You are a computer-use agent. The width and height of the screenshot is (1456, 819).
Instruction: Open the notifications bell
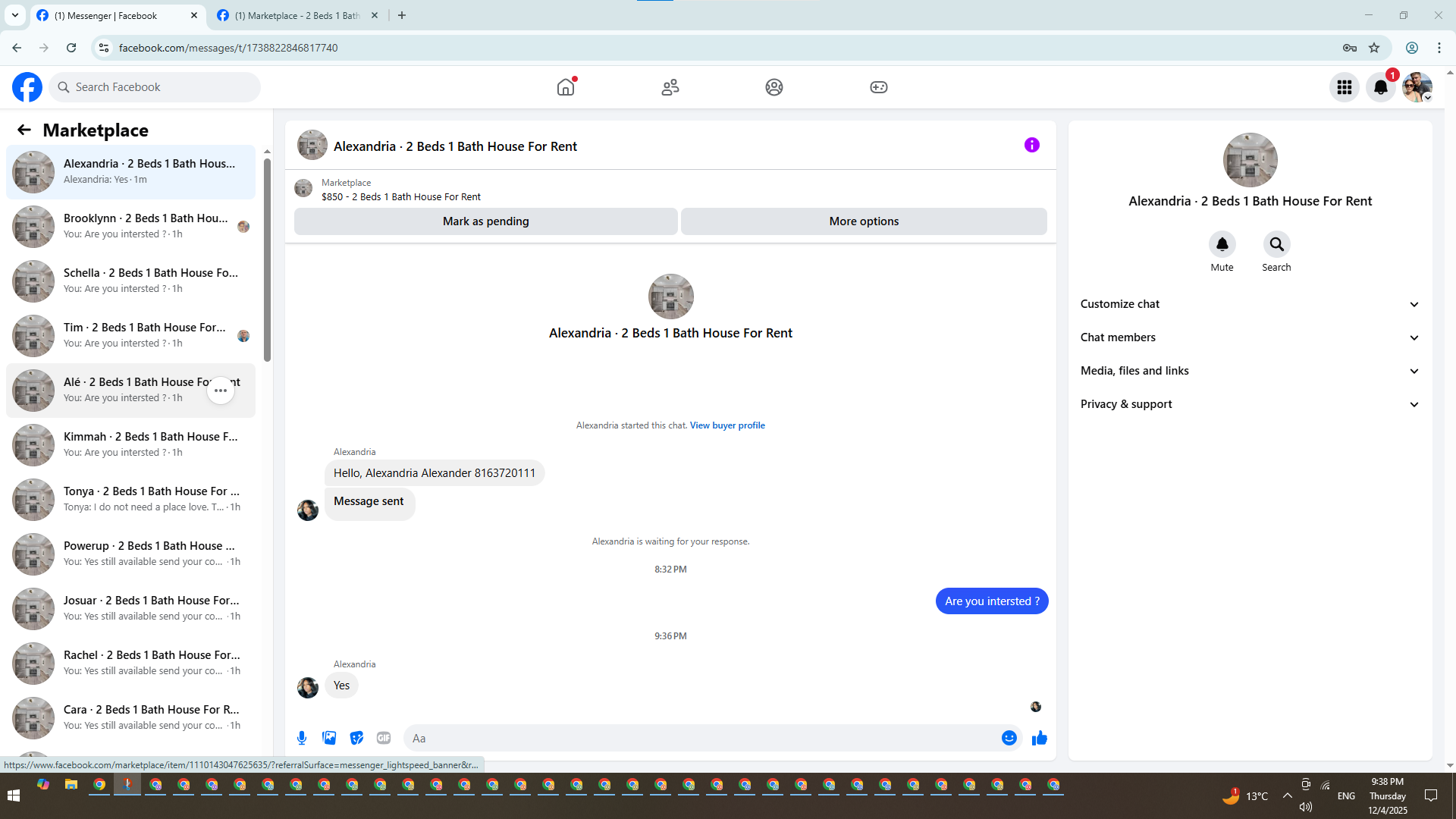tap(1380, 87)
